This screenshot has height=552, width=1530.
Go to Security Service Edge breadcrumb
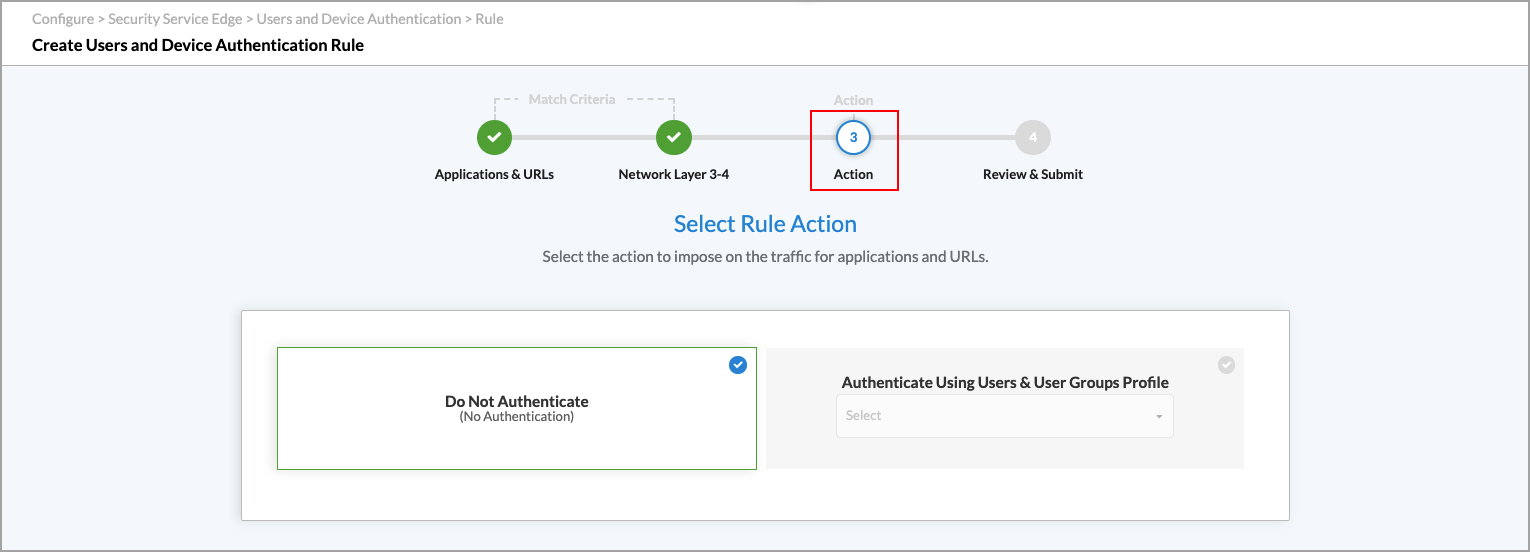click(175, 19)
